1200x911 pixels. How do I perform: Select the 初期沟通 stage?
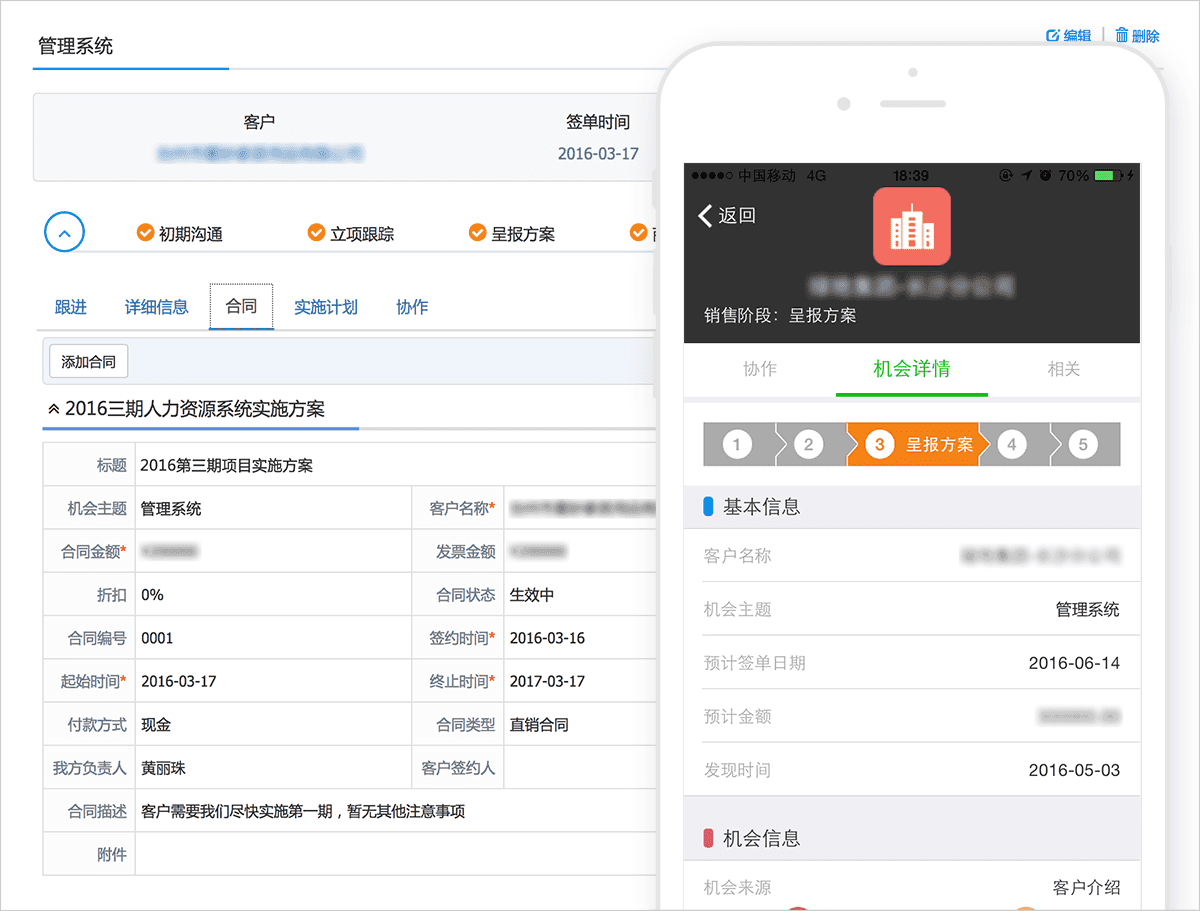click(x=180, y=234)
